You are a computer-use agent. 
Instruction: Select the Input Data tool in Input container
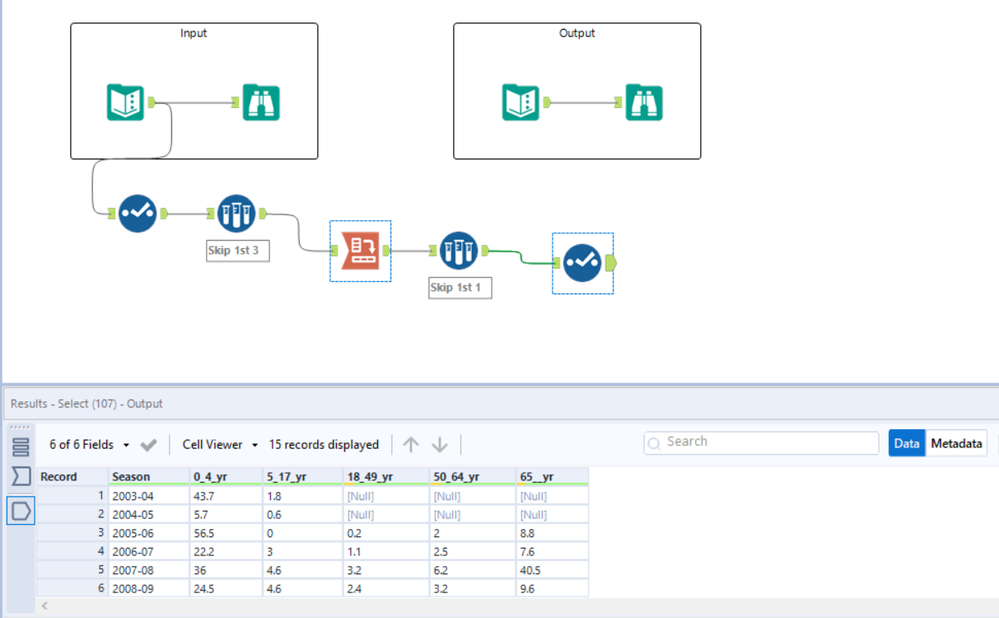pyautogui.click(x=125, y=102)
